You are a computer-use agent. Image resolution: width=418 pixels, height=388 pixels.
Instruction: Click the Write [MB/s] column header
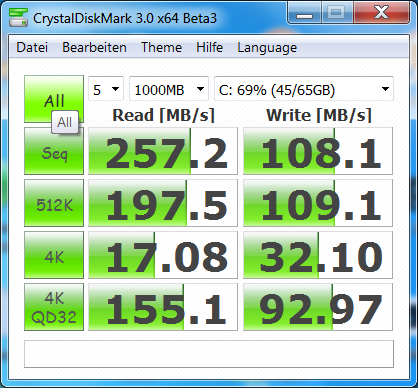pyautogui.click(x=319, y=115)
